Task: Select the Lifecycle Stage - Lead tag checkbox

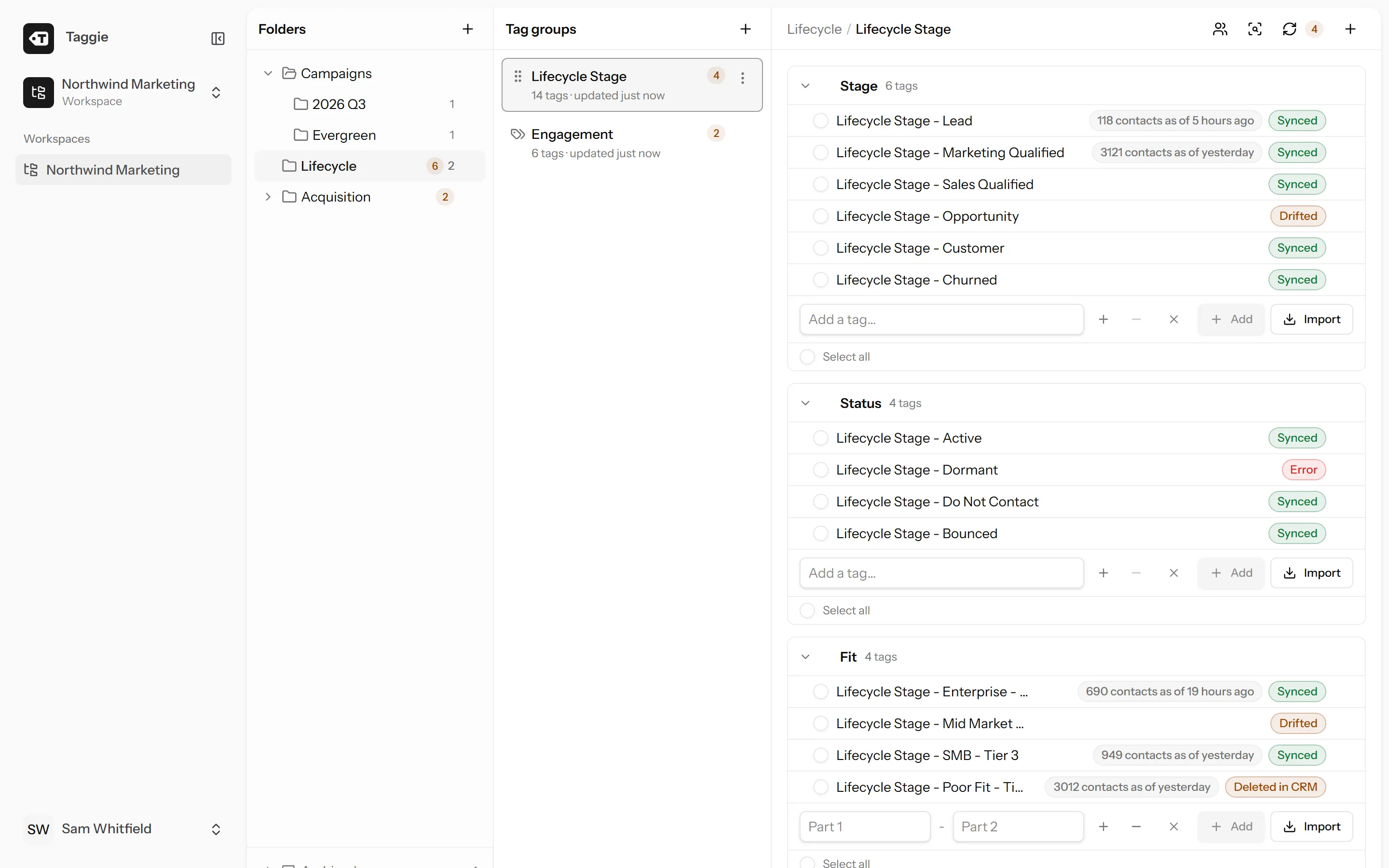Action: (821, 121)
